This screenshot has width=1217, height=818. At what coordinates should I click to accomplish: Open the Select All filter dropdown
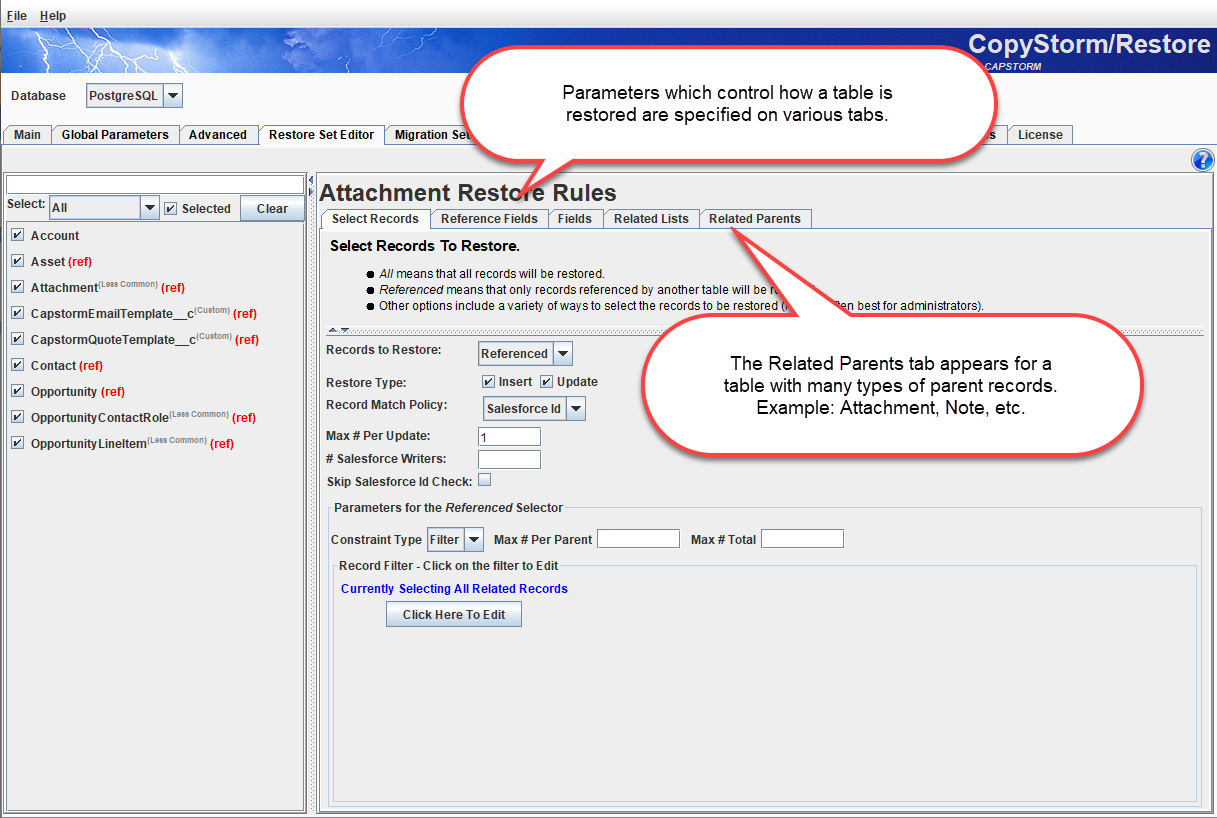point(150,208)
